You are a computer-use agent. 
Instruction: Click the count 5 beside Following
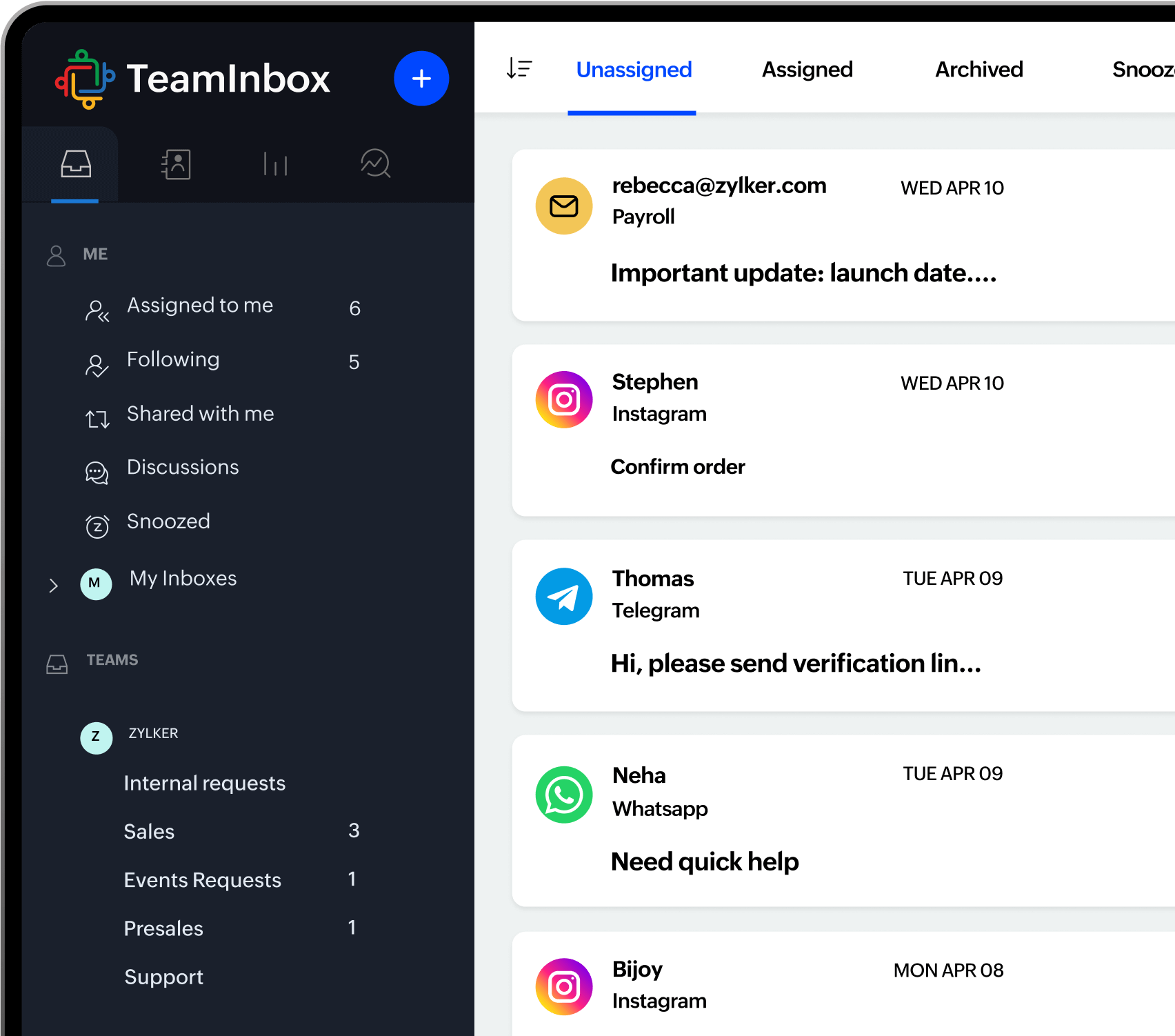[x=354, y=362]
